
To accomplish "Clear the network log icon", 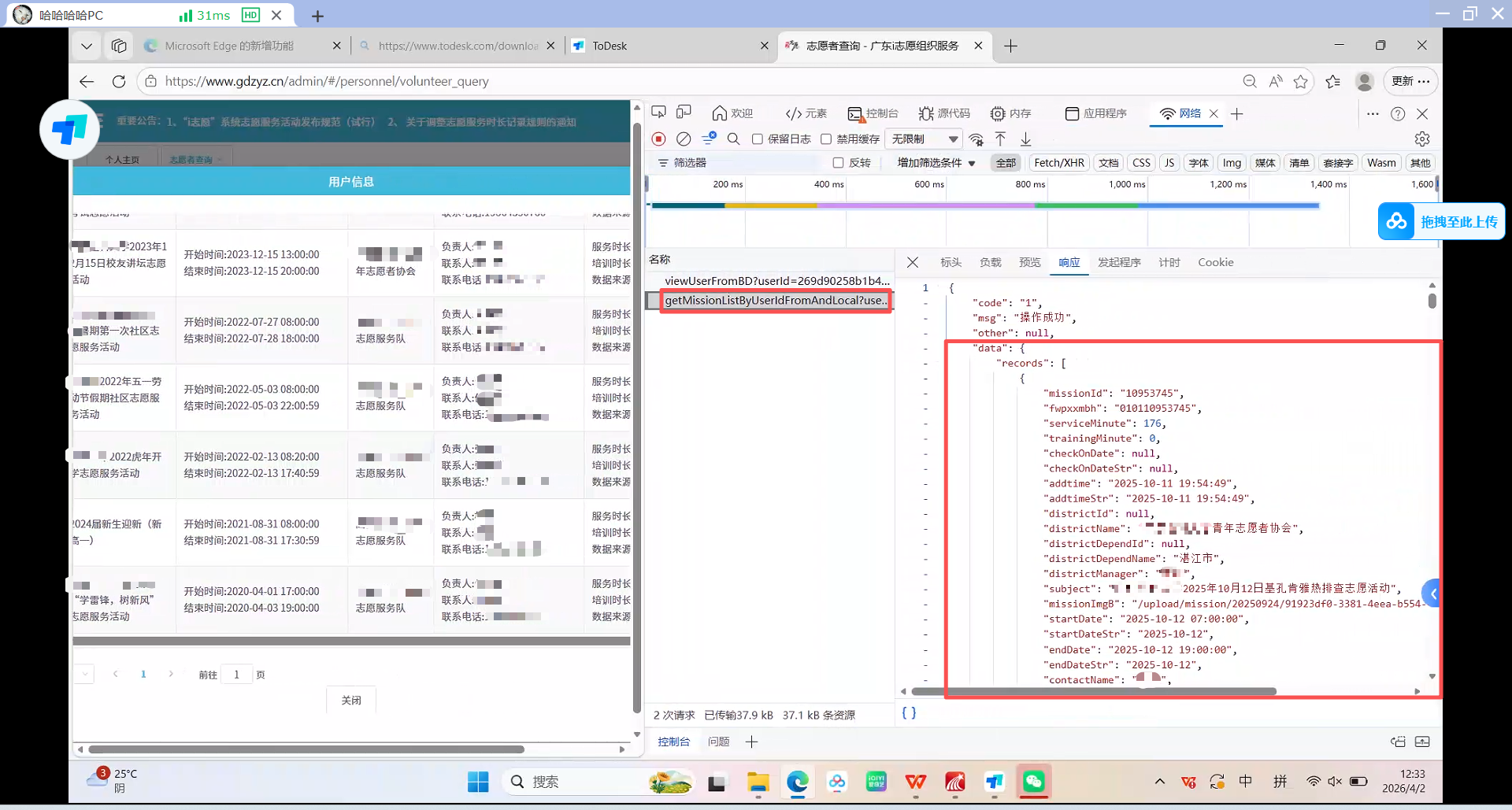I will click(x=684, y=139).
